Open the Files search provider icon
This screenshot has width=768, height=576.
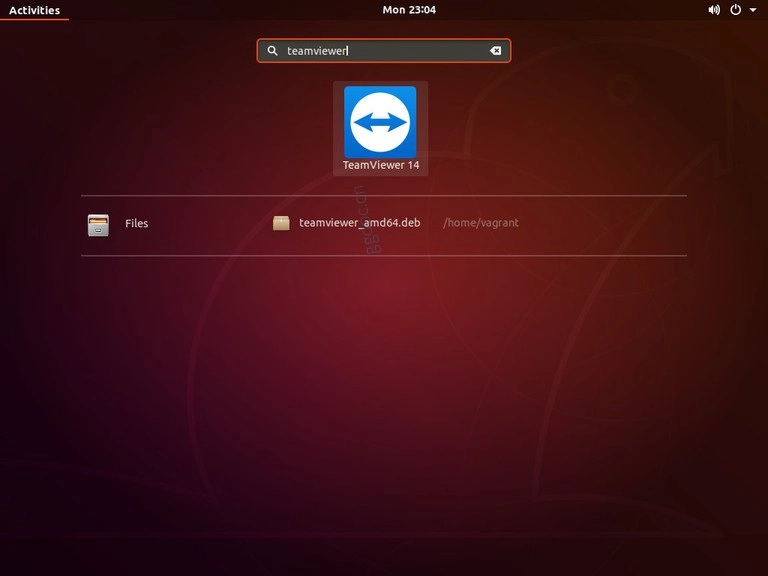[x=98, y=225]
